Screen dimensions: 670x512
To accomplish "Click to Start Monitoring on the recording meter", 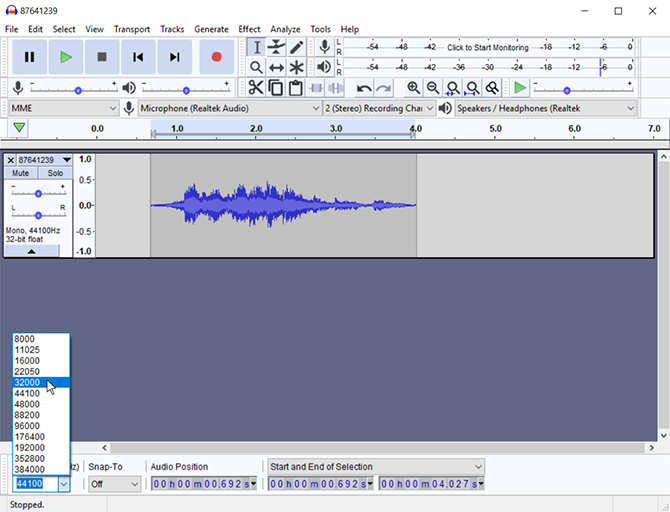I will click(489, 47).
